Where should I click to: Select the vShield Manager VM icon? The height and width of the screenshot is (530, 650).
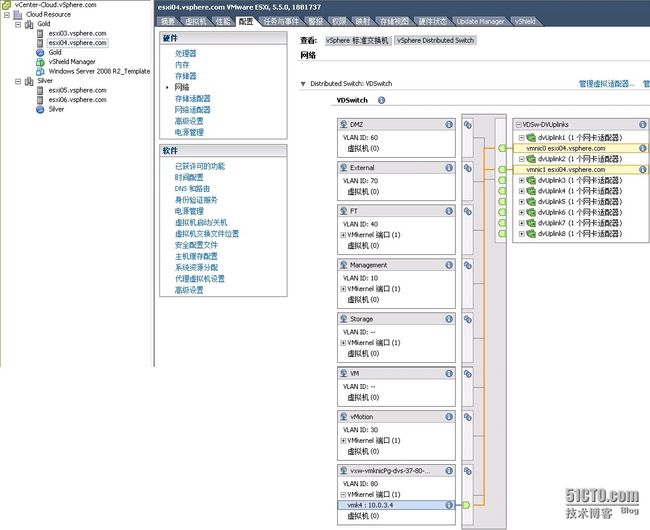(40, 62)
